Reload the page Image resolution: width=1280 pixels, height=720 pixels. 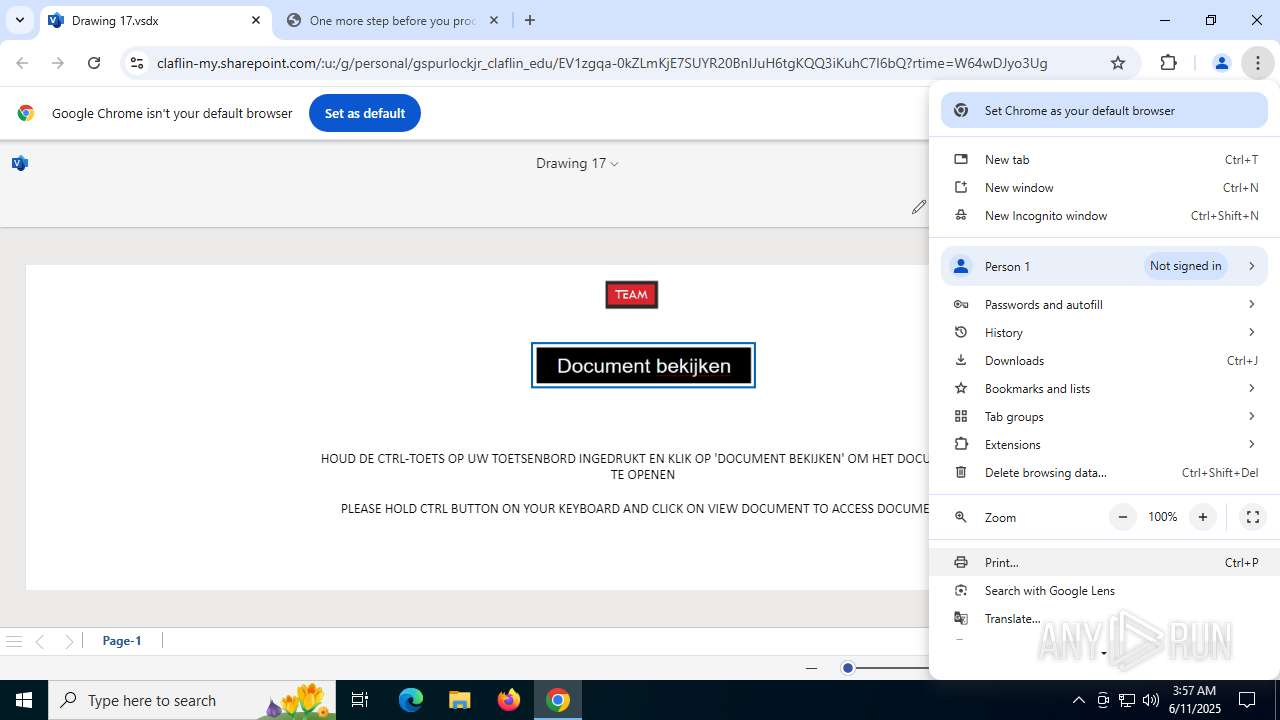(x=94, y=63)
